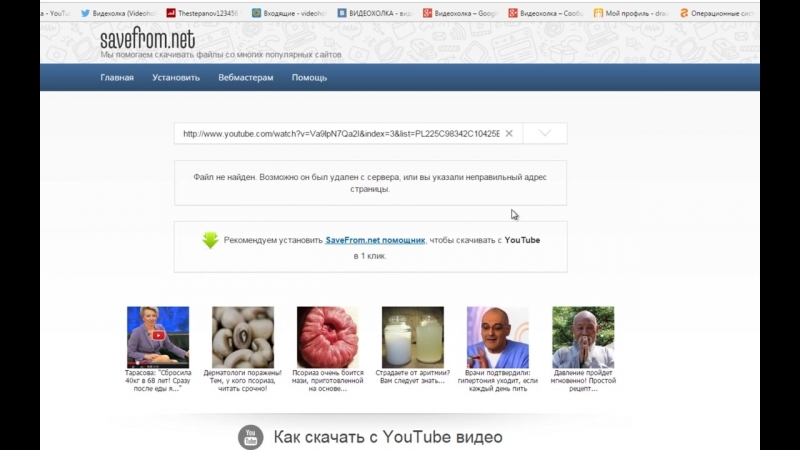Screen dimensions: 800x450
Task: Open ad text 'Тарасова: "Сбросила 40кг в 68 лет!'
Action: [x=158, y=381]
